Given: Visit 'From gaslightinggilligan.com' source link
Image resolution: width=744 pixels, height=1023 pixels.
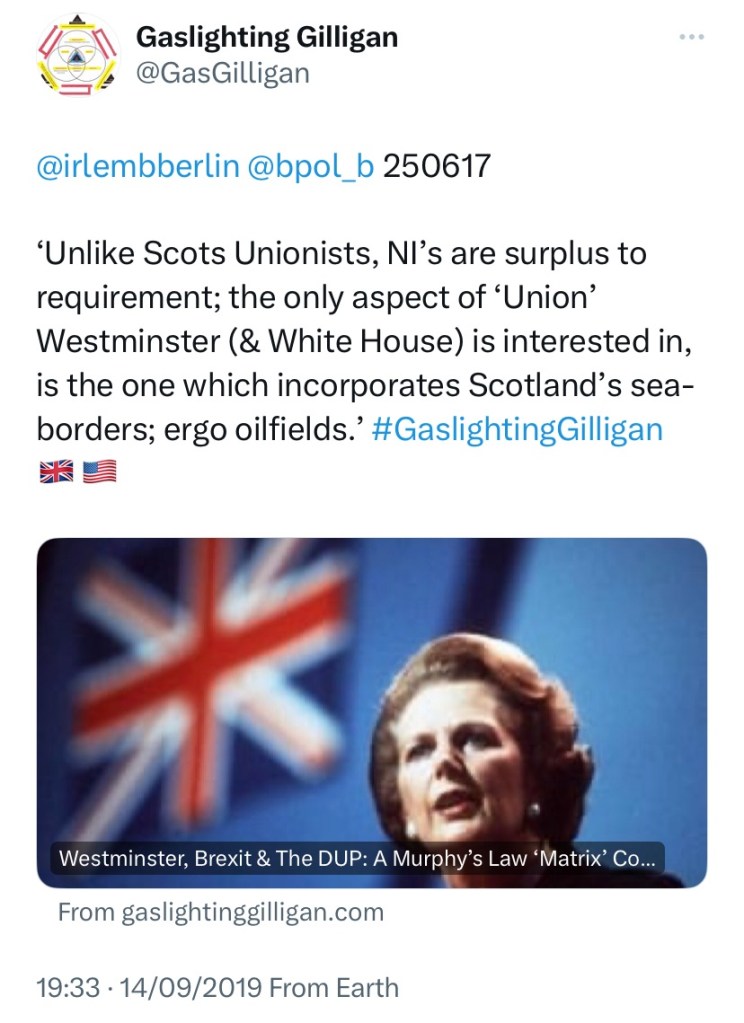Looking at the screenshot, I should pos(220,912).
